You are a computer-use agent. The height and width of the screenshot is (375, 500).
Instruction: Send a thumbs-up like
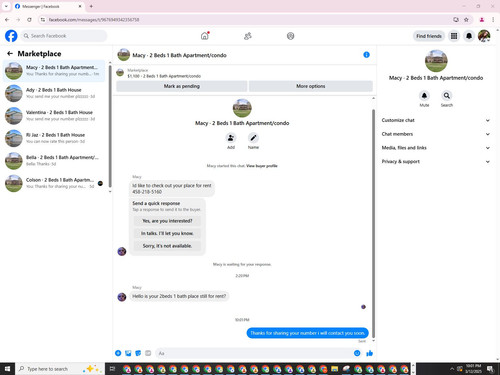coord(369,353)
